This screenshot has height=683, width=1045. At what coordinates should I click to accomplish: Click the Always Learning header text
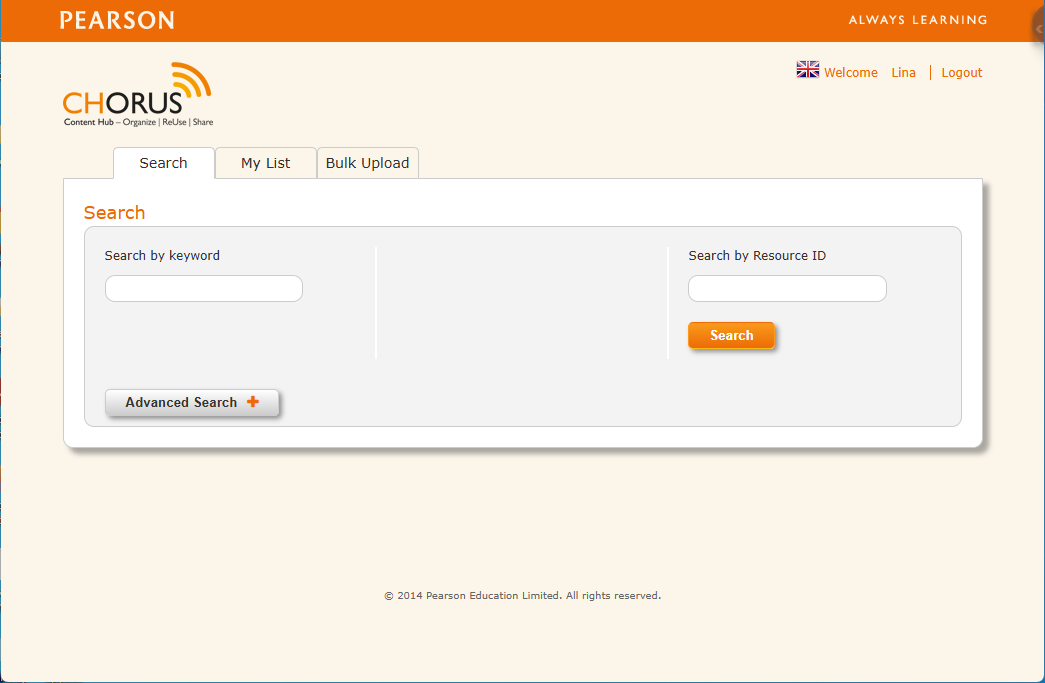click(x=918, y=20)
